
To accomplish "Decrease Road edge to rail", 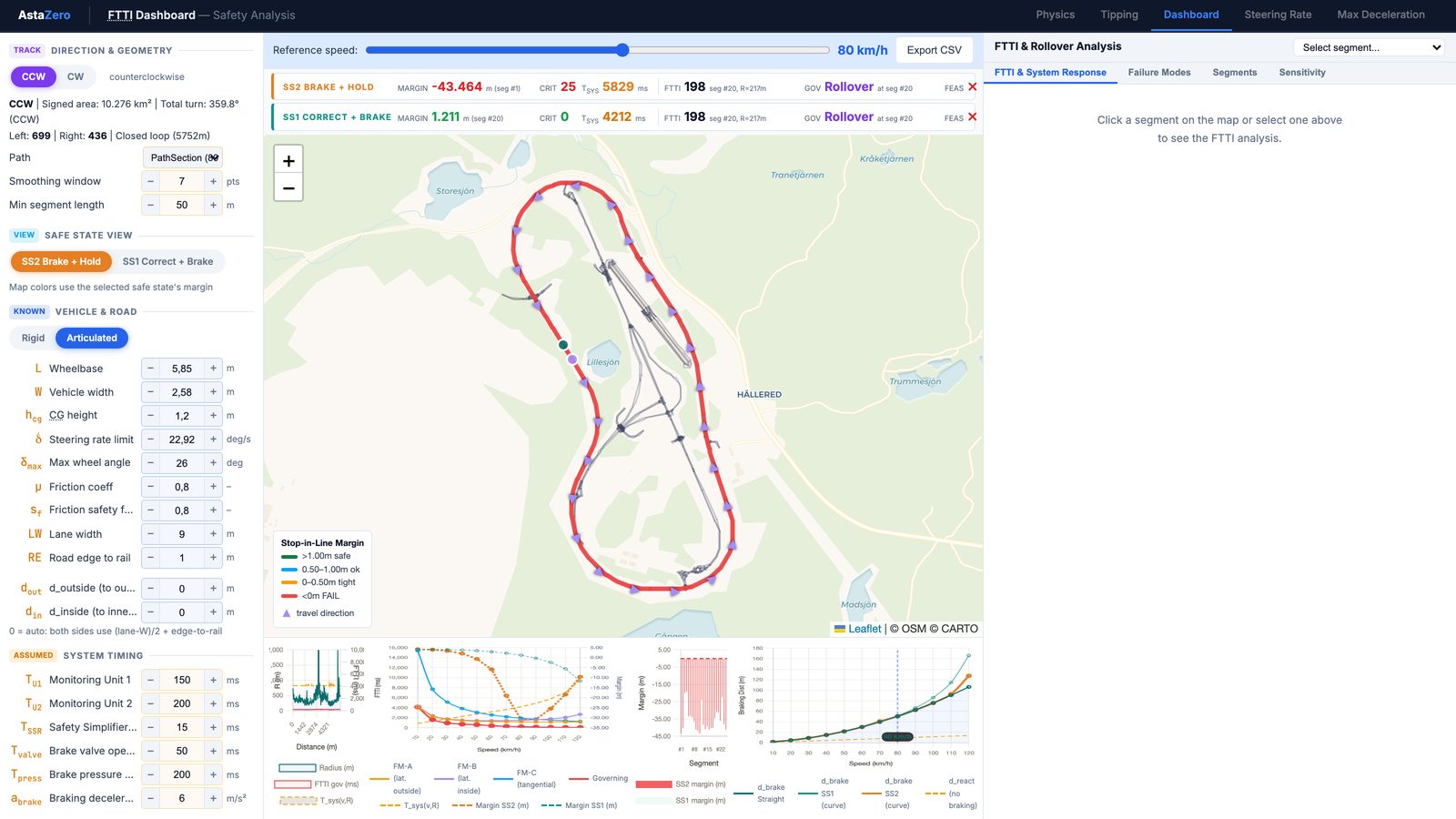I will point(150,558).
